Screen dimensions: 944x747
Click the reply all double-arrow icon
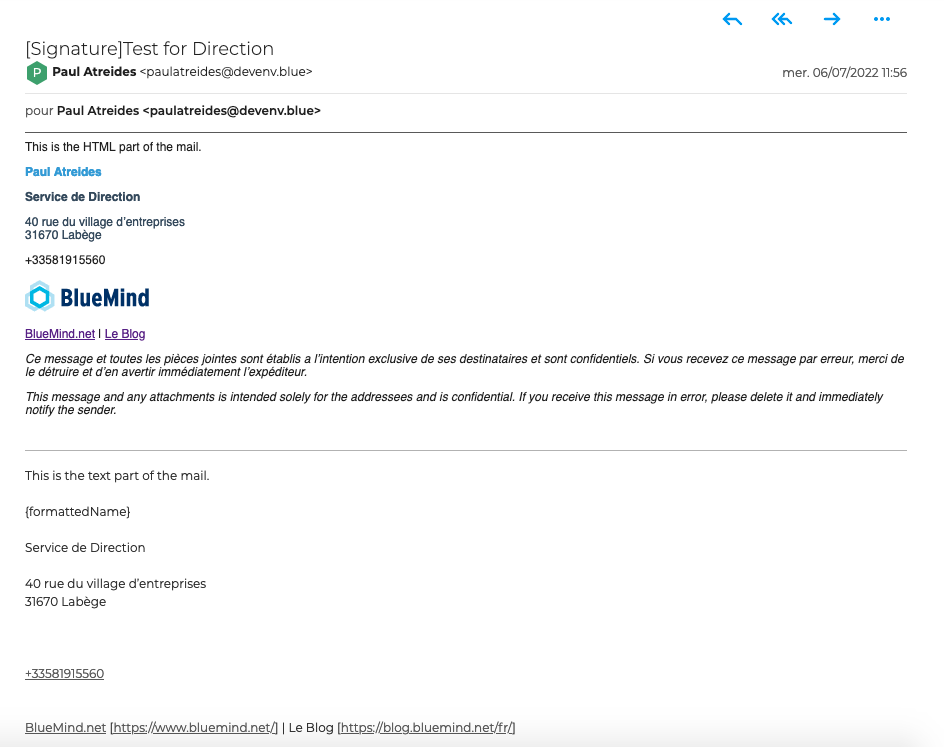pyautogui.click(x=781, y=19)
